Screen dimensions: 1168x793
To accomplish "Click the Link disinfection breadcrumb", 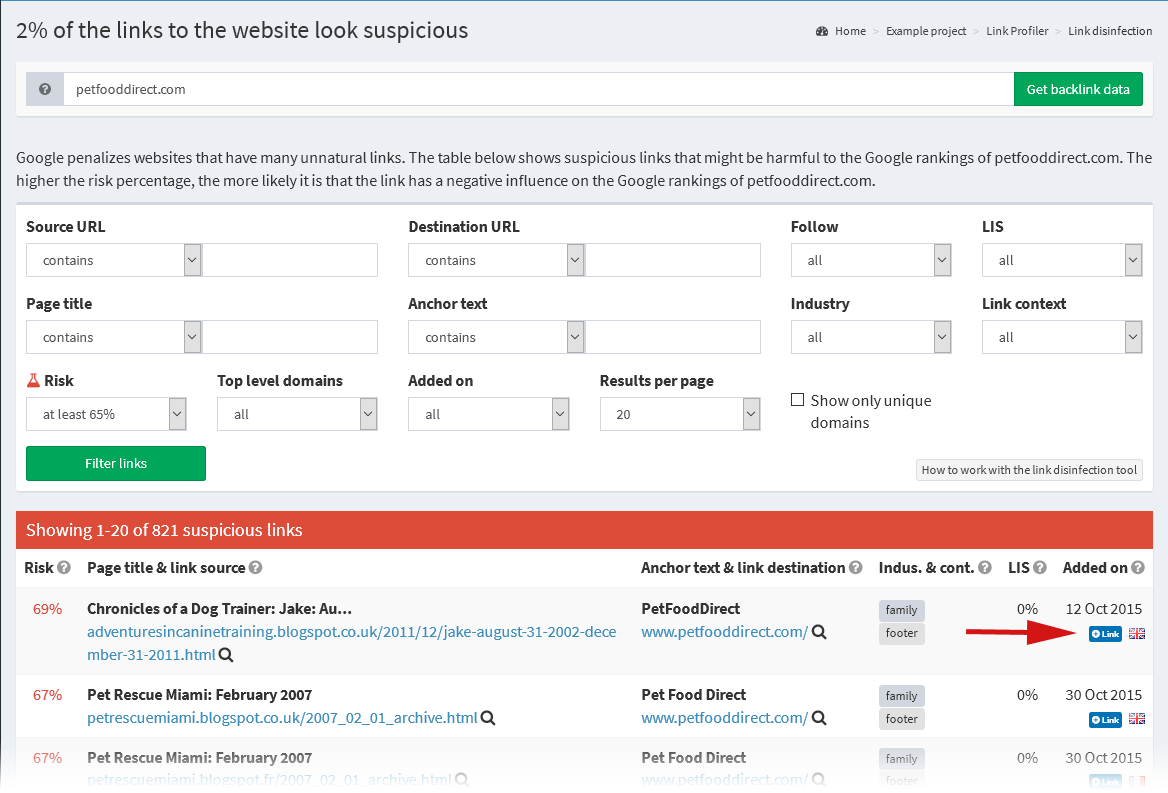I will click(1110, 31).
